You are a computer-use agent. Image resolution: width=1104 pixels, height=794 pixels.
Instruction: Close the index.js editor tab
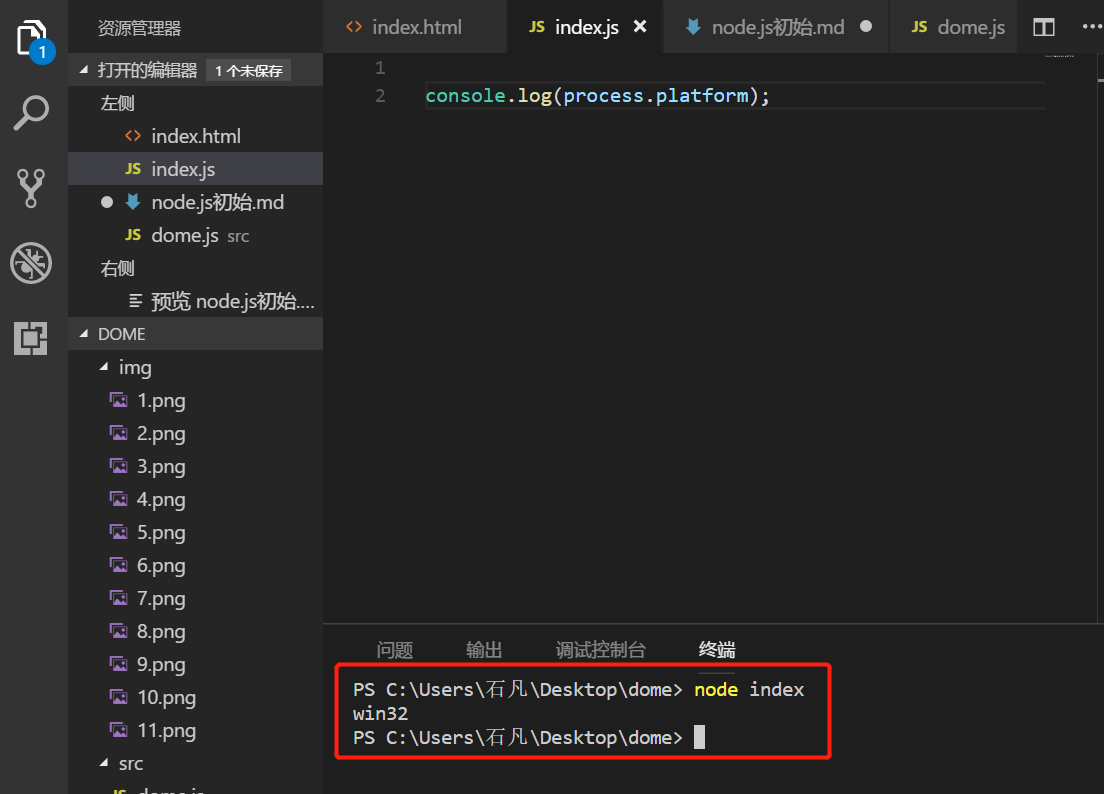coord(640,27)
